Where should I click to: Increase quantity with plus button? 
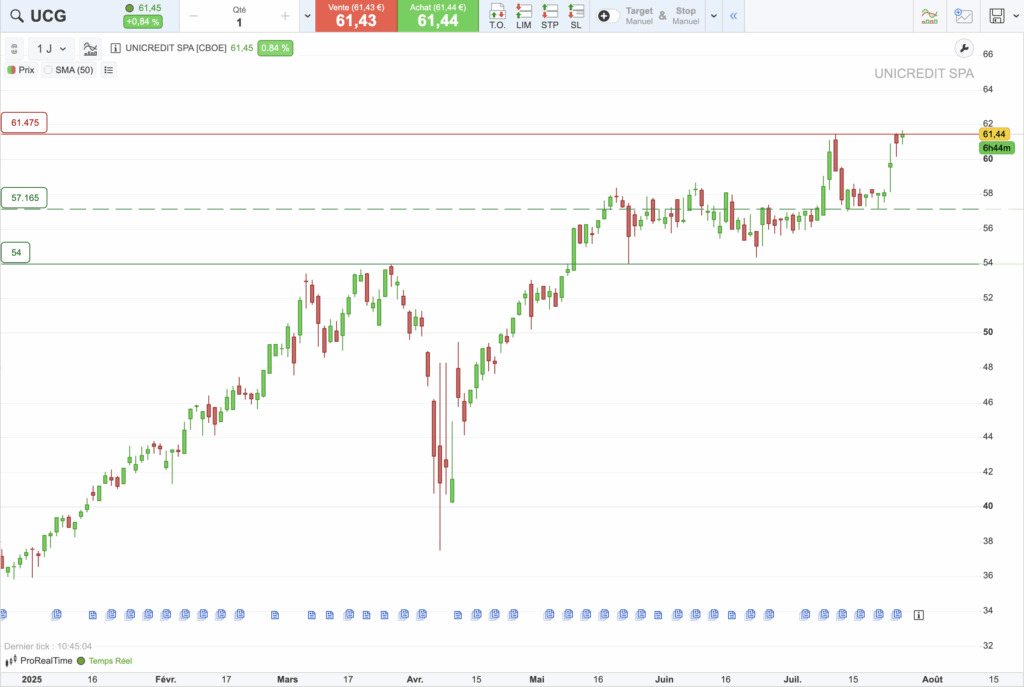click(x=285, y=16)
